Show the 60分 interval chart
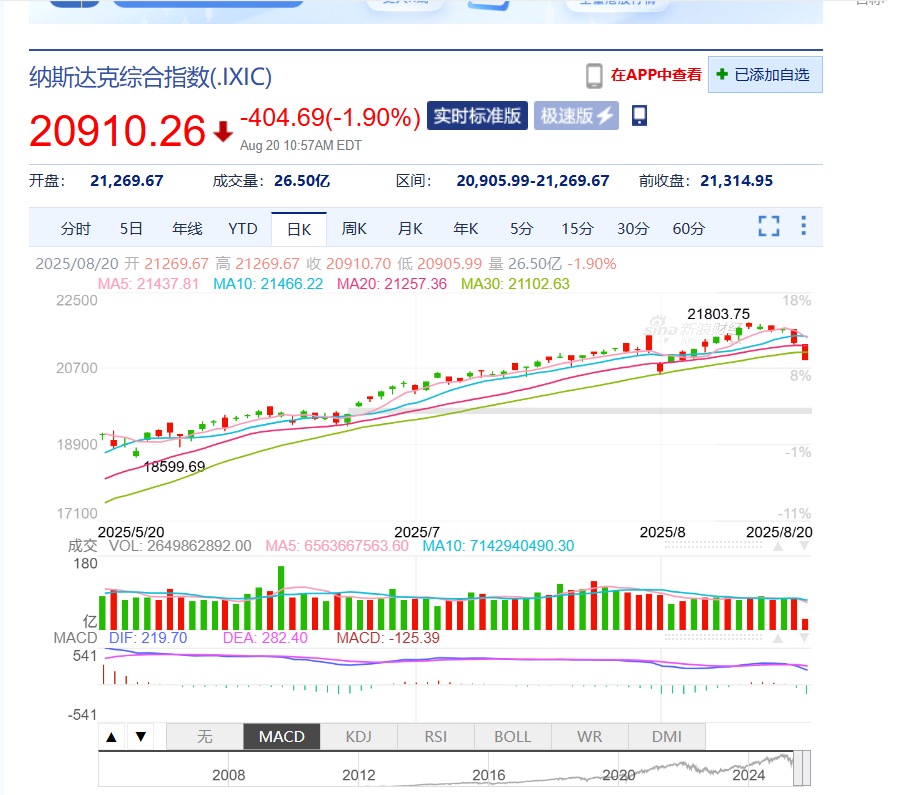Viewport: 911px width, 795px height. pyautogui.click(x=688, y=228)
